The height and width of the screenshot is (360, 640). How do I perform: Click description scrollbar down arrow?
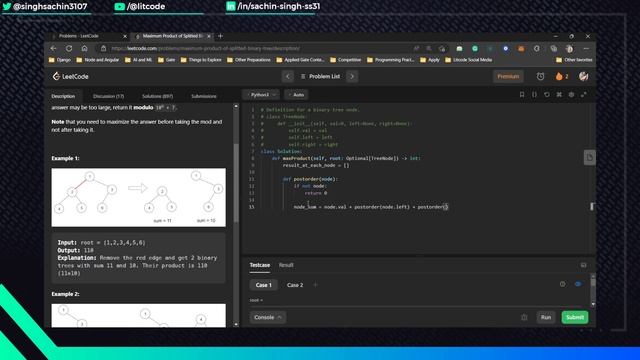236,324
